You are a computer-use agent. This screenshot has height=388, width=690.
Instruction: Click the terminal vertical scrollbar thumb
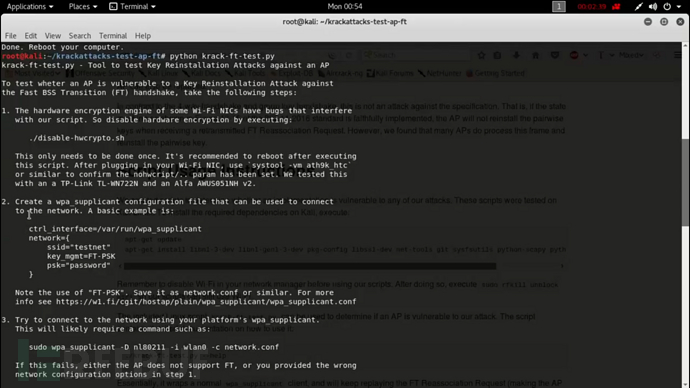point(686,183)
